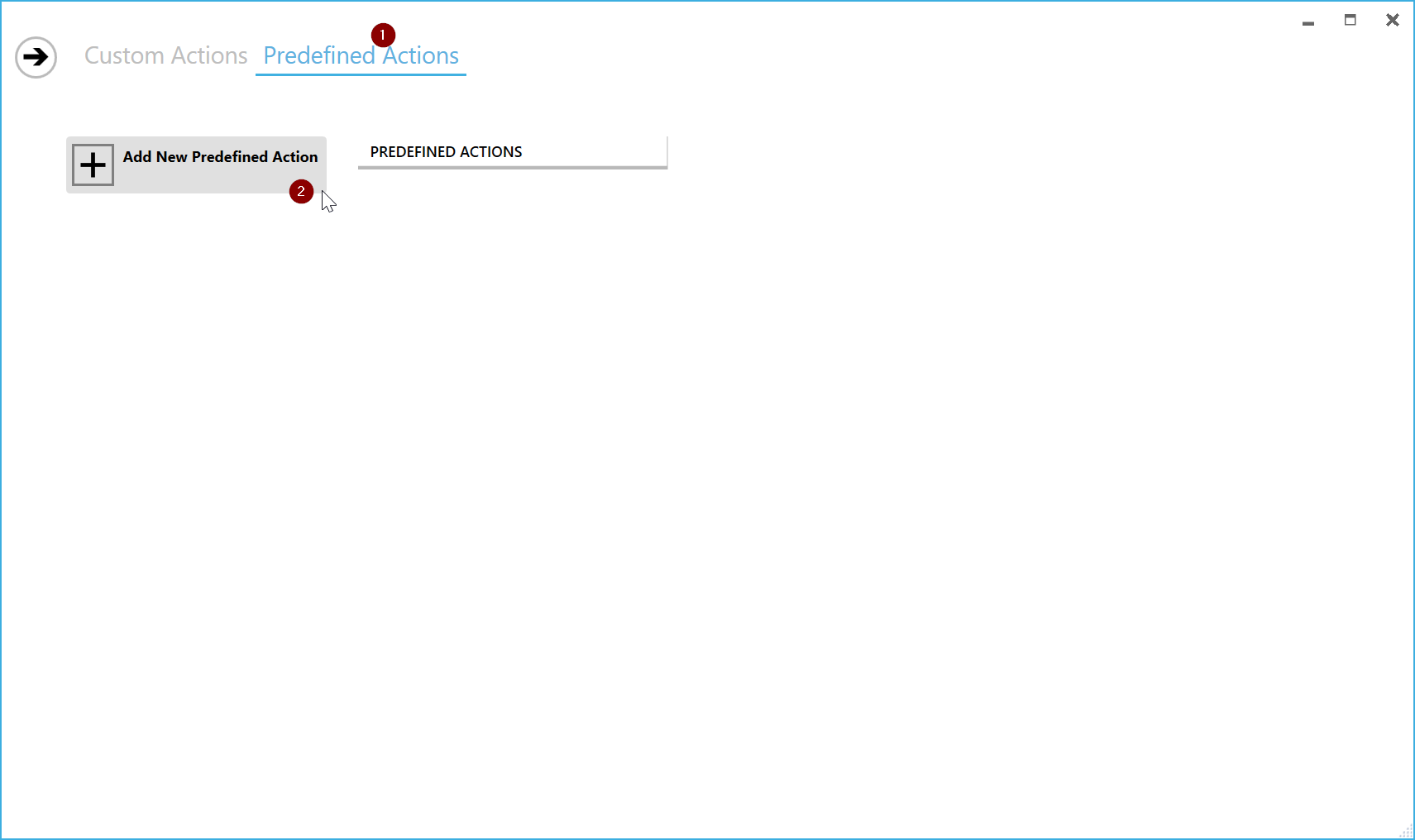Close the application window
This screenshot has height=840, width=1415.
click(1393, 20)
